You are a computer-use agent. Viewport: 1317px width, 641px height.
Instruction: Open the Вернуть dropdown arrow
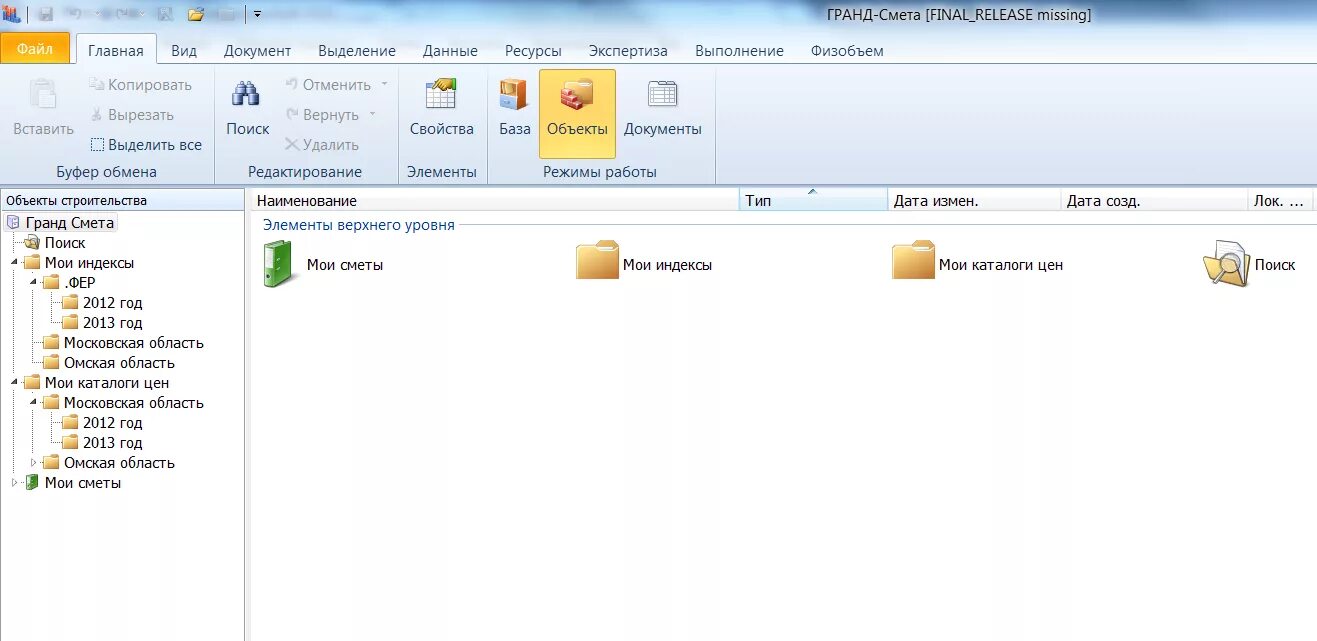coord(372,115)
